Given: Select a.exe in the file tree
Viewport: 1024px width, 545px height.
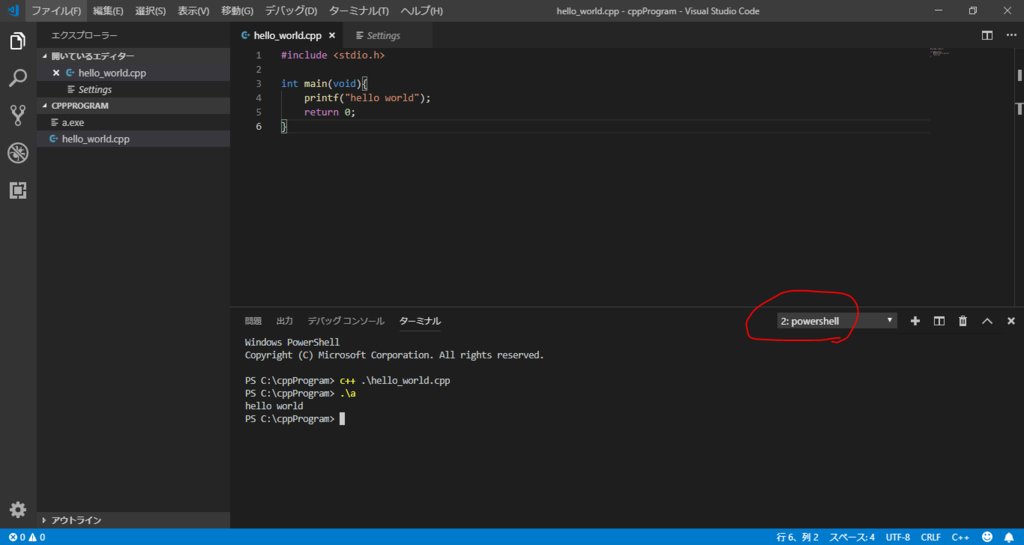Looking at the screenshot, I should pos(133,123).
